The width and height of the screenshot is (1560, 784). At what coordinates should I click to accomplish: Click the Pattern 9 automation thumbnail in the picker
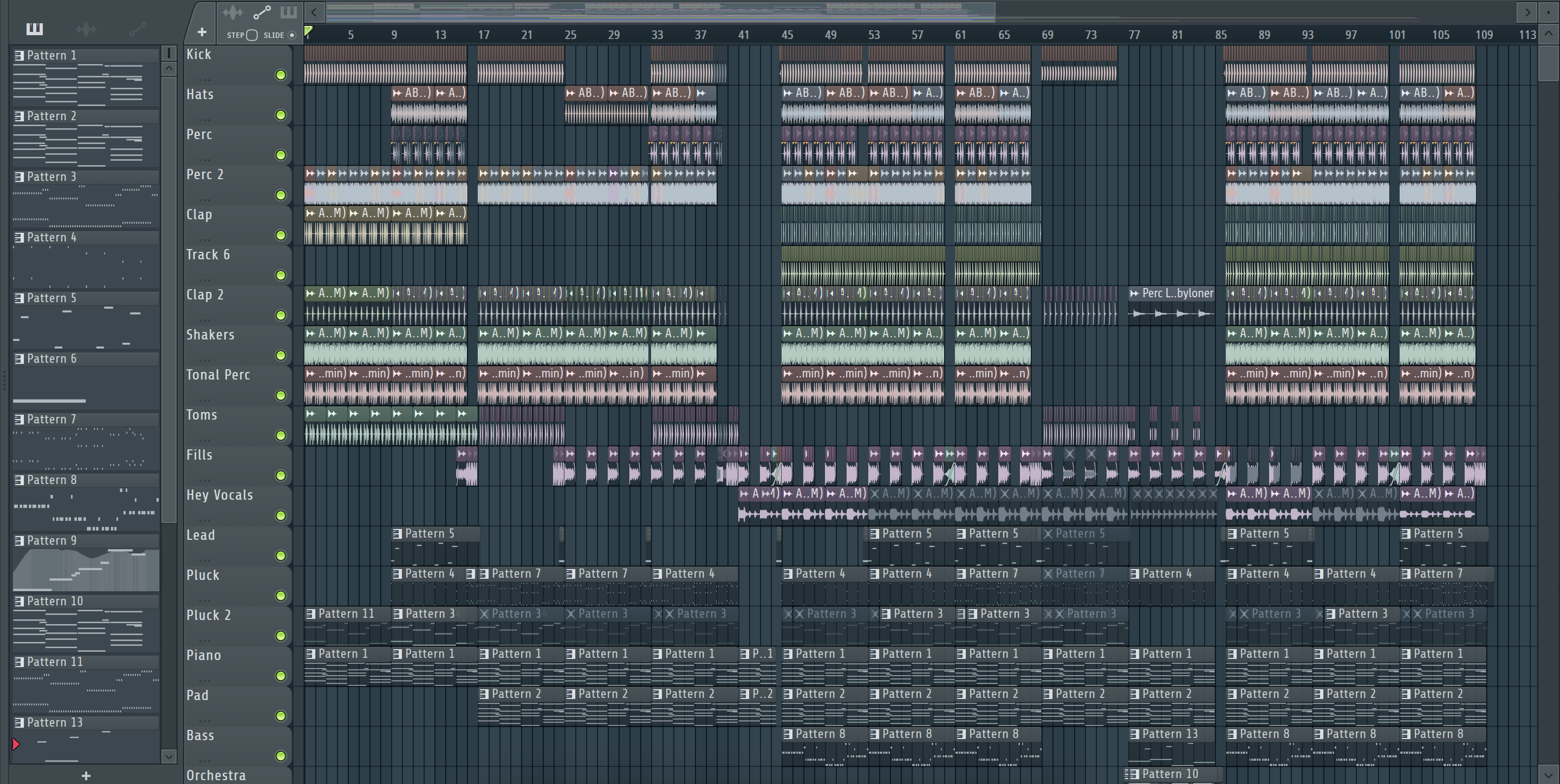pyautogui.click(x=86, y=570)
